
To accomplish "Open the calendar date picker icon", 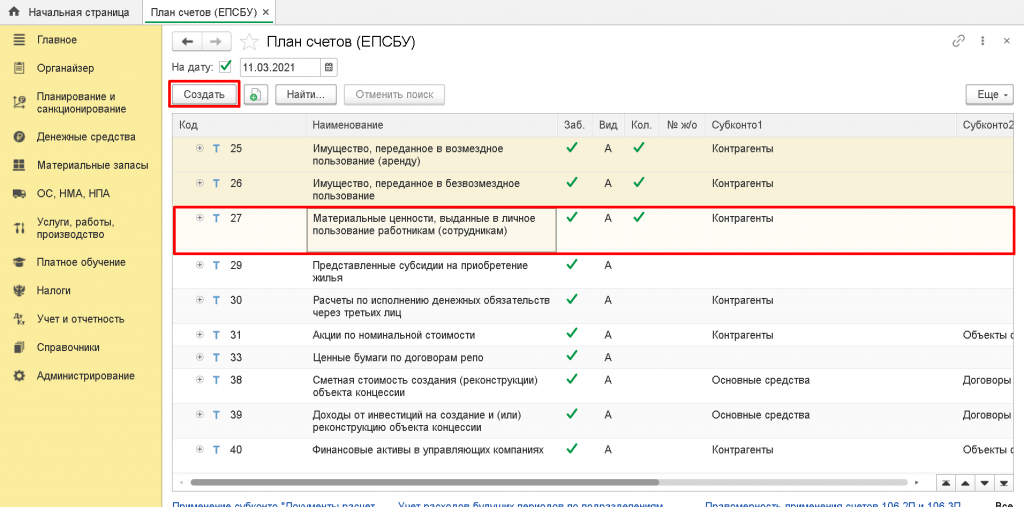I will 329,67.
